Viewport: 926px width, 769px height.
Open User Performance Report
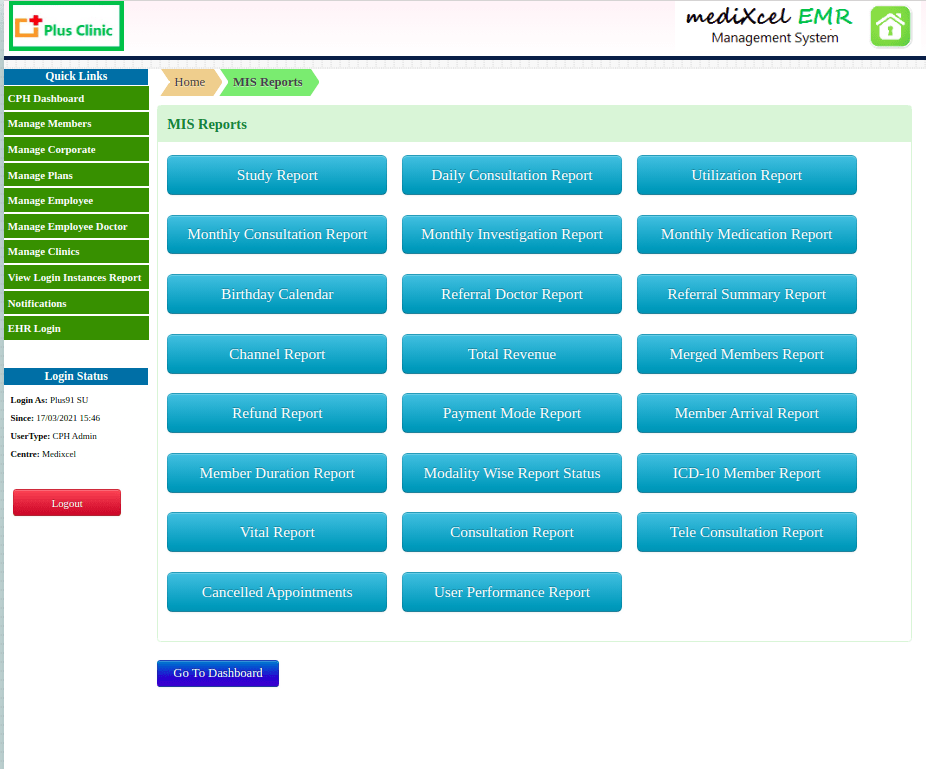coord(512,592)
